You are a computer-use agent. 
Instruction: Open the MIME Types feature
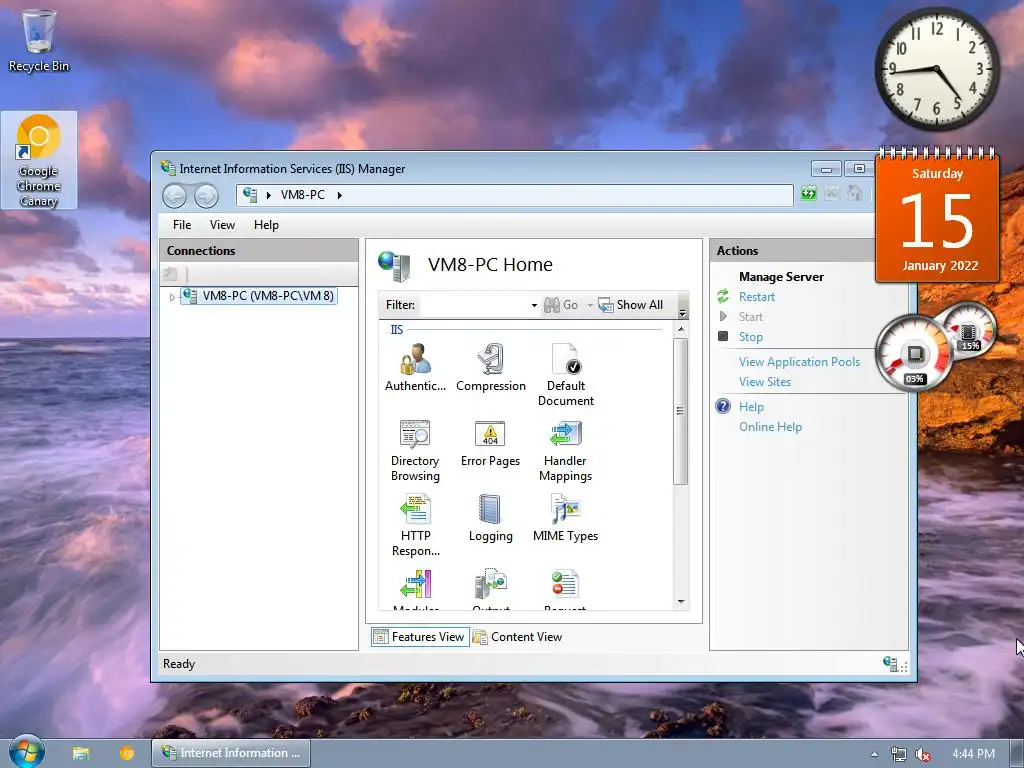coord(566,519)
